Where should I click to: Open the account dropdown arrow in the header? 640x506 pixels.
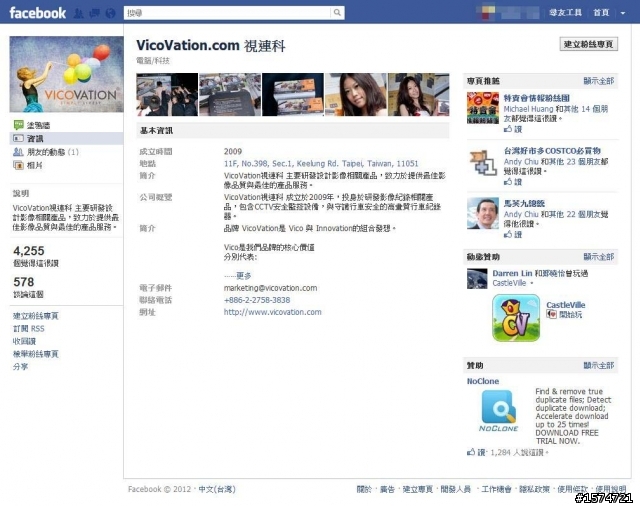tap(623, 13)
